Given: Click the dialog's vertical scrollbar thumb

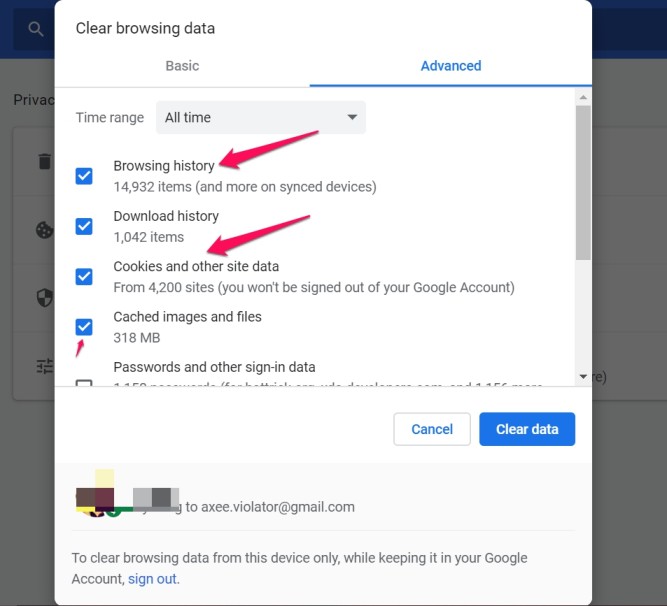Looking at the screenshot, I should (583, 183).
